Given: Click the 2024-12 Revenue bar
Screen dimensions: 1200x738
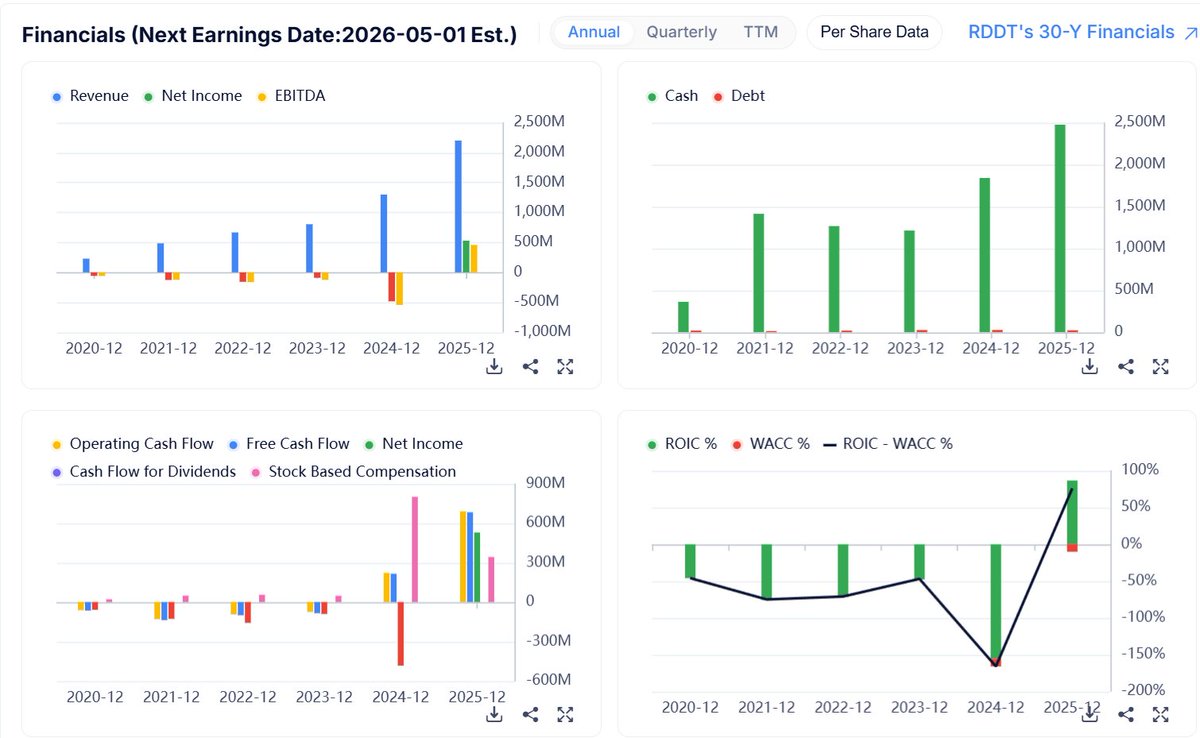Looking at the screenshot, I should pyautogui.click(x=384, y=233).
